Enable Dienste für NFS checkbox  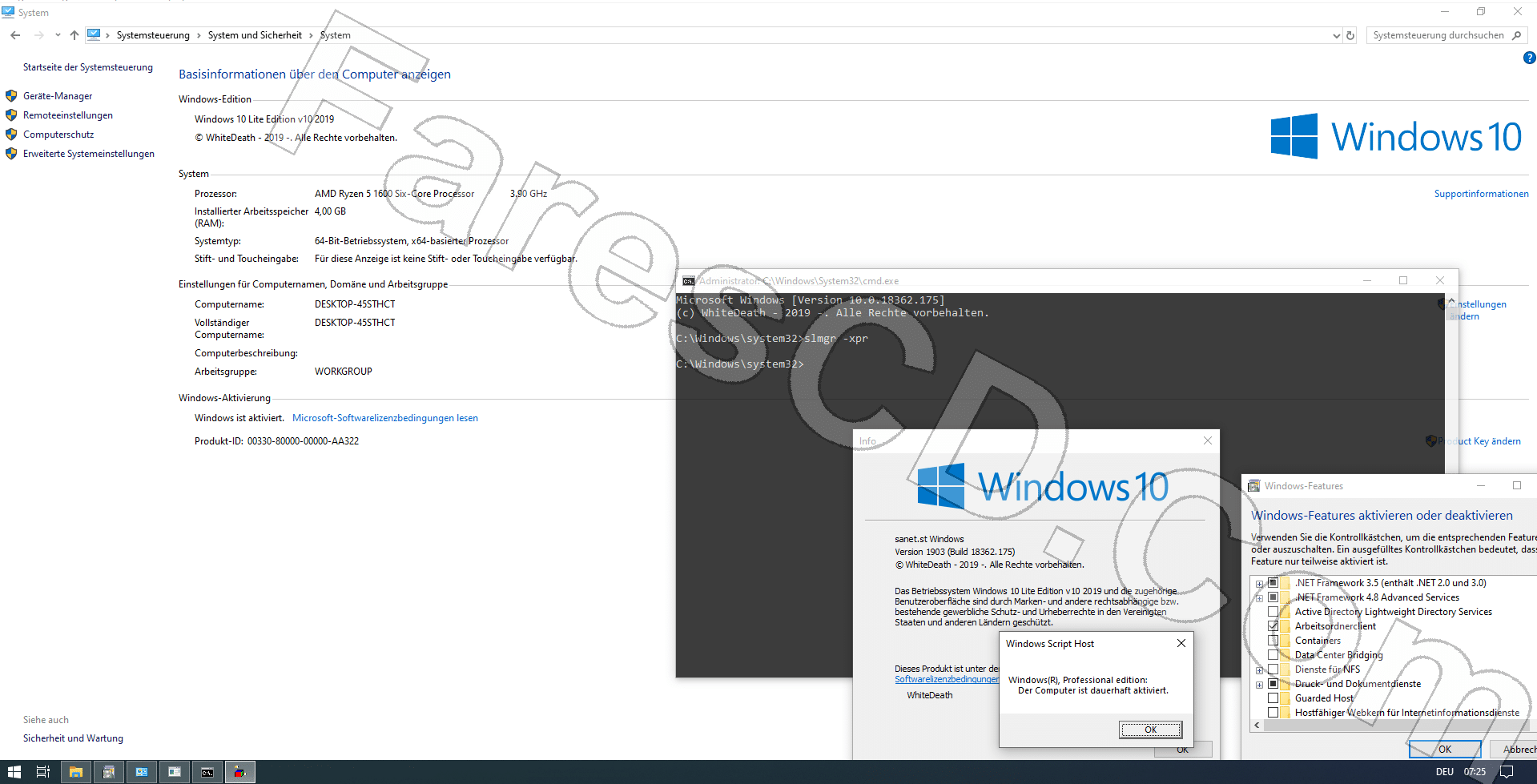(x=1273, y=669)
